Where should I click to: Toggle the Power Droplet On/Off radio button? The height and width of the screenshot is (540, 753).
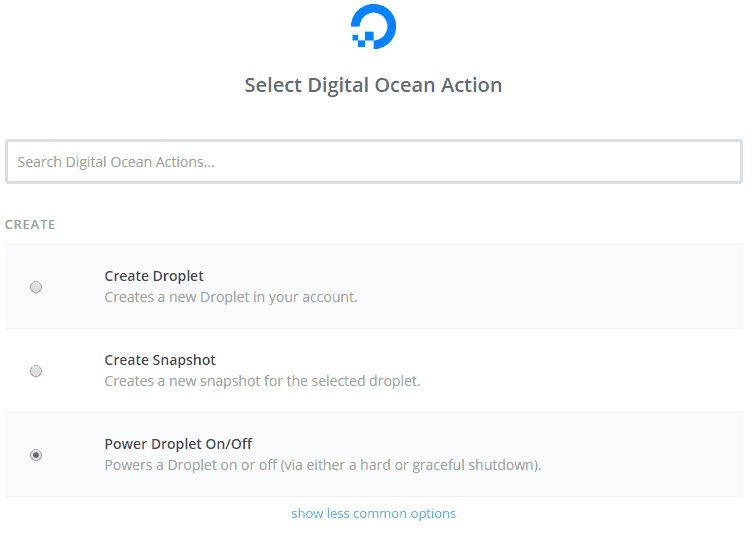(x=36, y=454)
